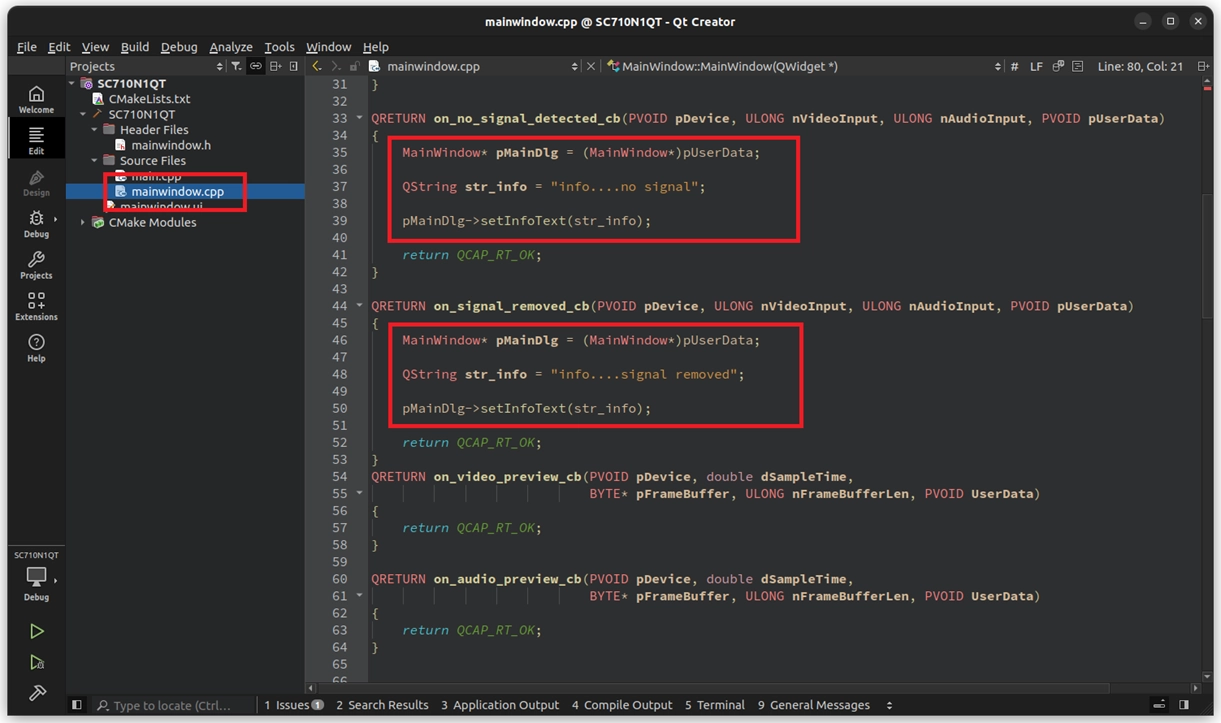
Task: Toggle the right sidebar visibility
Action: (1184, 705)
